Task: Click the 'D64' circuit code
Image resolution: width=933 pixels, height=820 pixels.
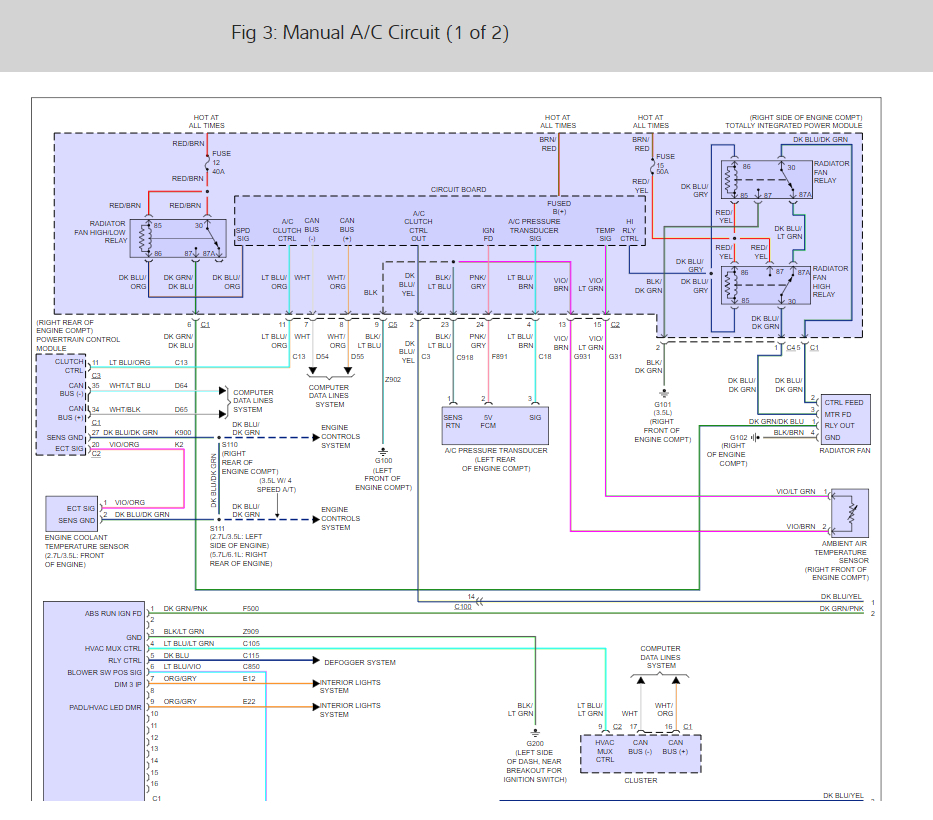Action: [181, 386]
